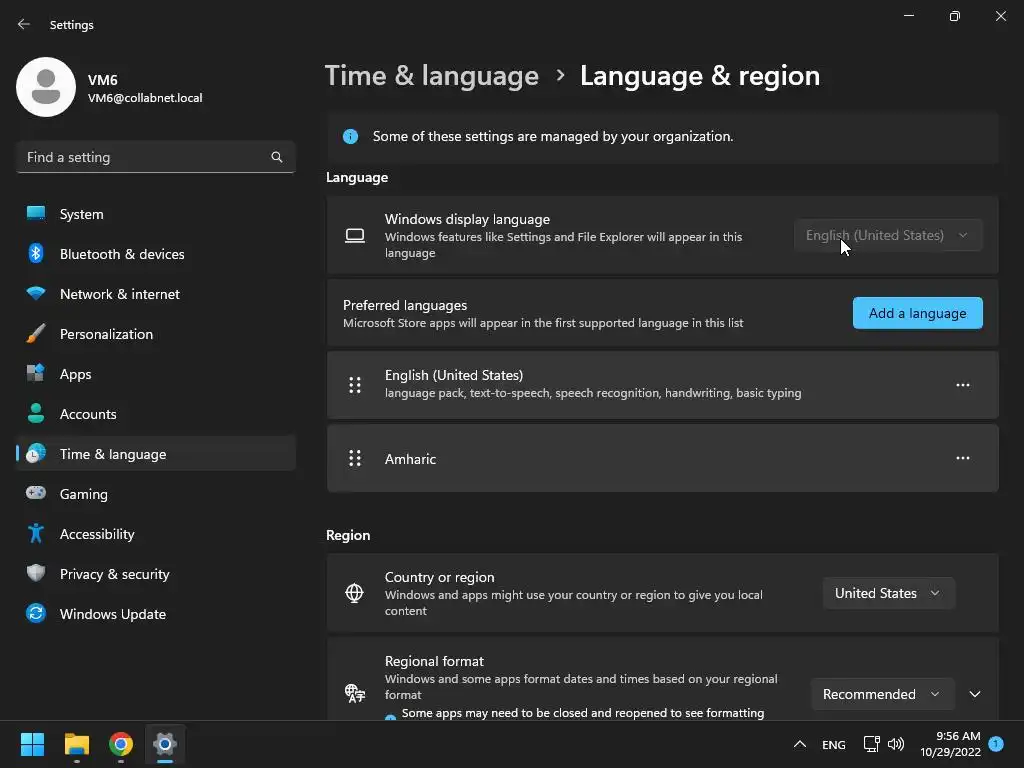Viewport: 1024px width, 768px height.
Task: Open Network & internet settings
Action: click(155, 294)
